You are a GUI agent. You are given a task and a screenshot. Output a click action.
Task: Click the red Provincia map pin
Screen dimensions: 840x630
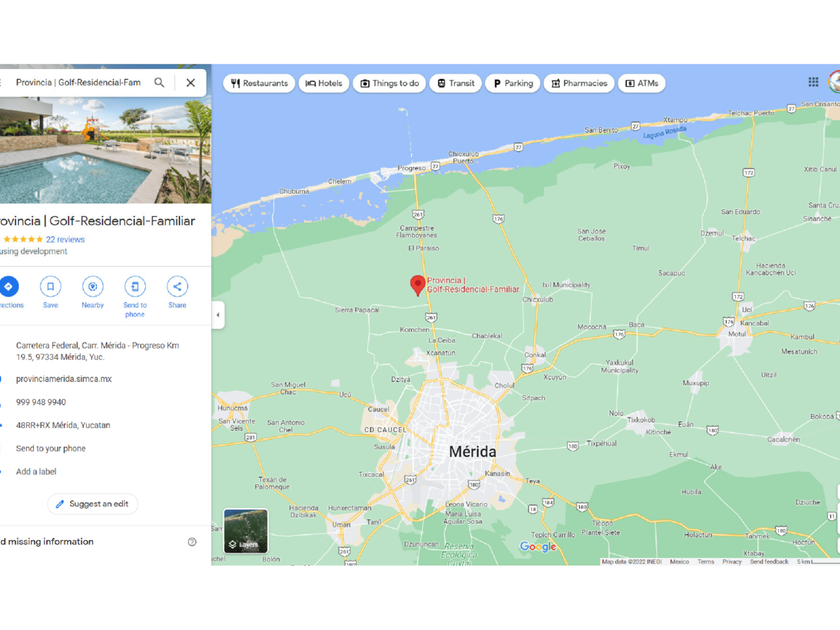pos(418,285)
